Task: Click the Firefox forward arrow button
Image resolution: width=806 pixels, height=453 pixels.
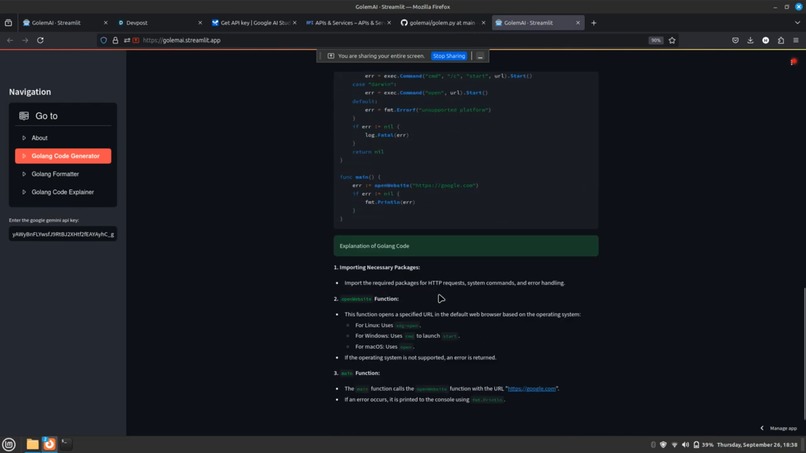Action: coord(25,40)
